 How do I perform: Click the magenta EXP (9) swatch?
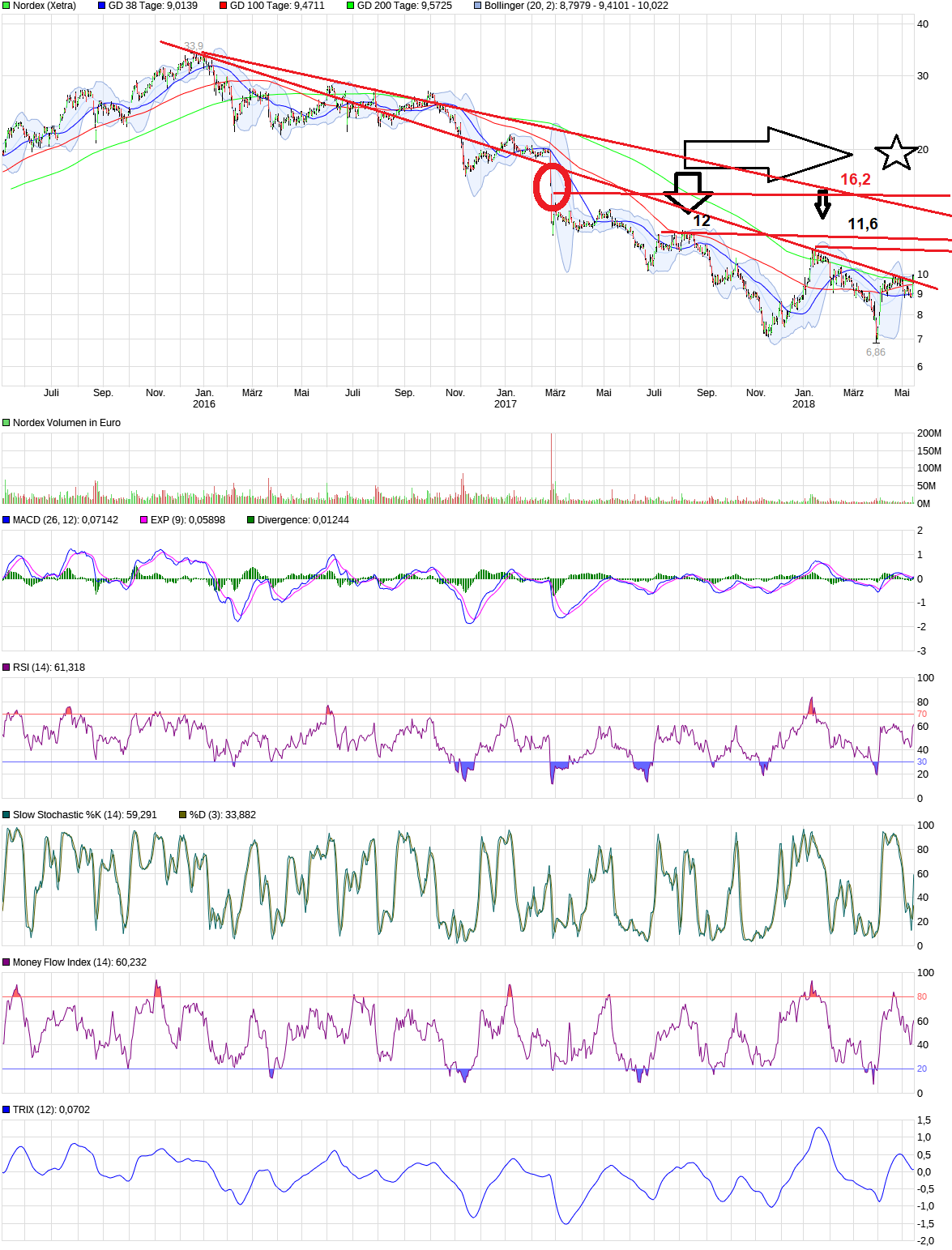[144, 520]
